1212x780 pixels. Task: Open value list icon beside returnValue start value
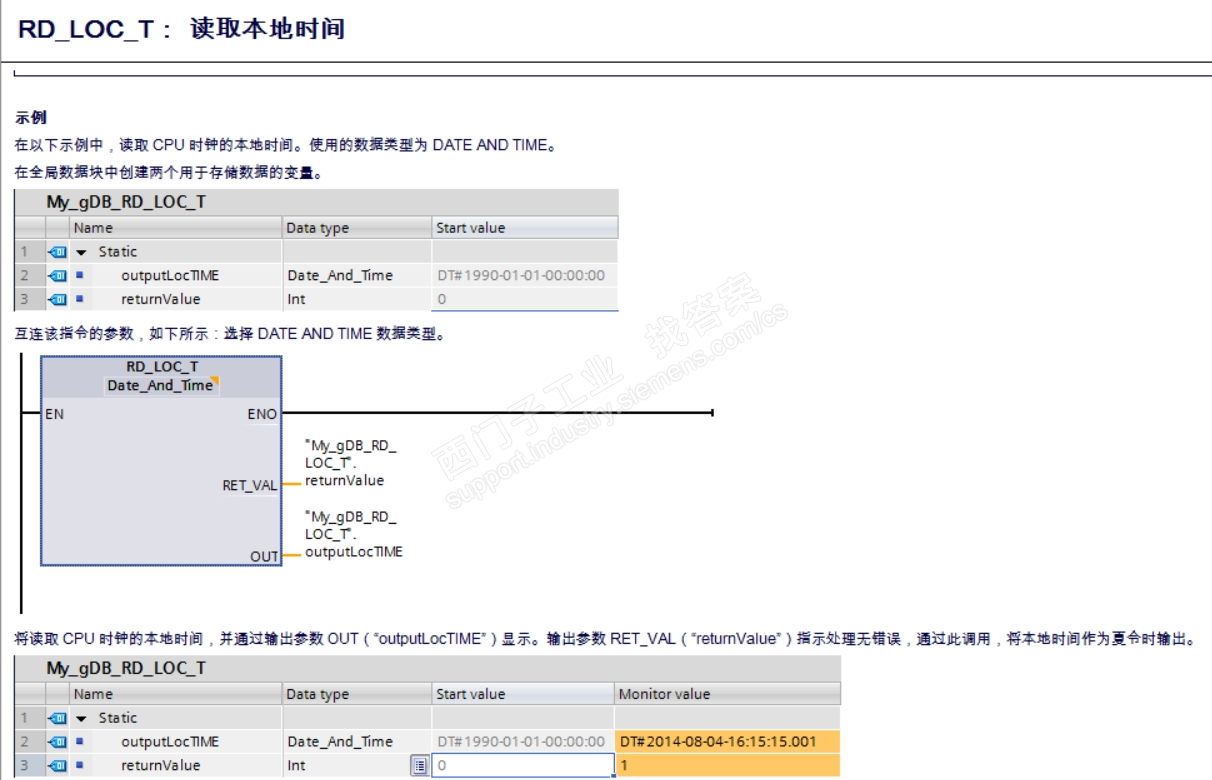coord(420,765)
